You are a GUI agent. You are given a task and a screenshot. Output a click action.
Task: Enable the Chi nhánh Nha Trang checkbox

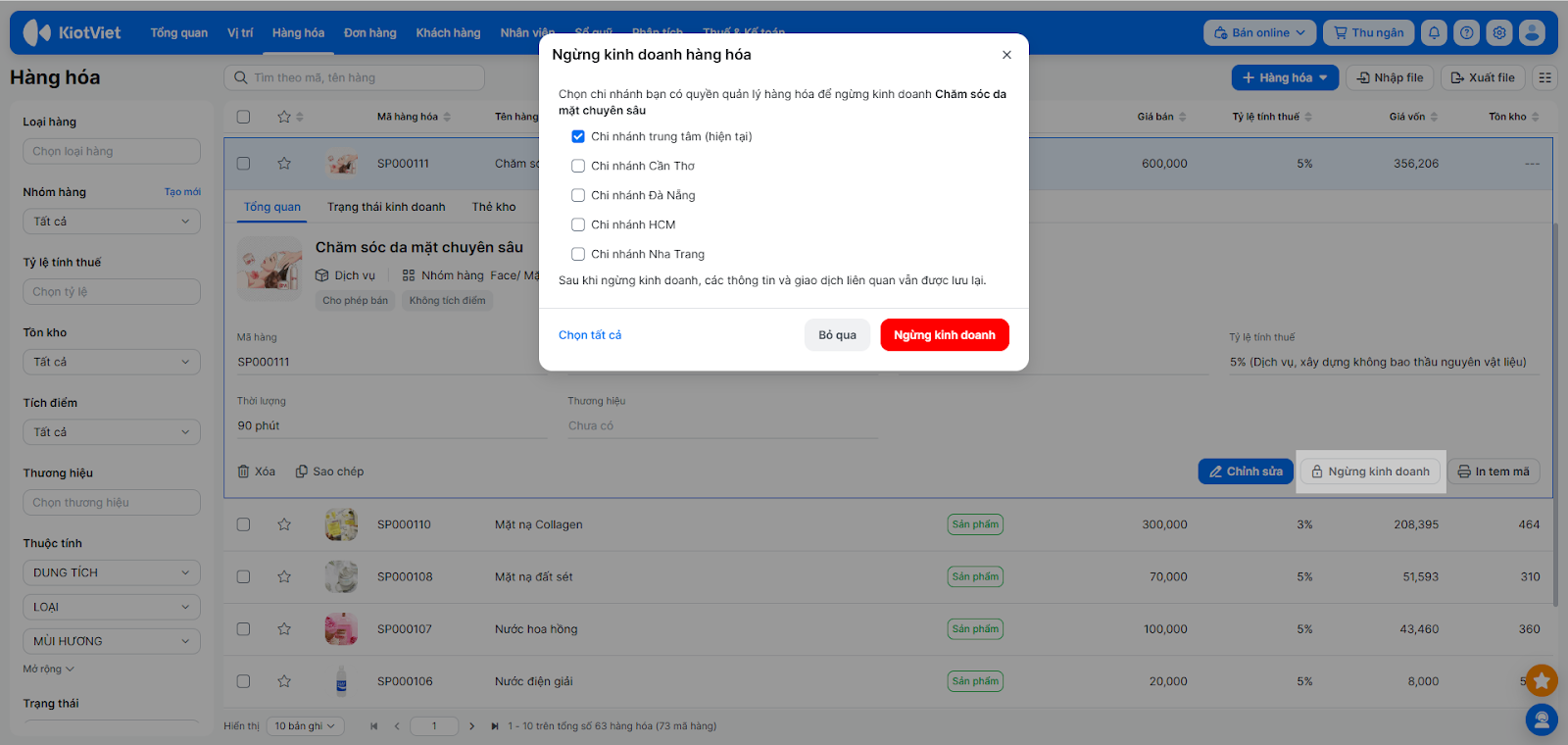pos(578,254)
